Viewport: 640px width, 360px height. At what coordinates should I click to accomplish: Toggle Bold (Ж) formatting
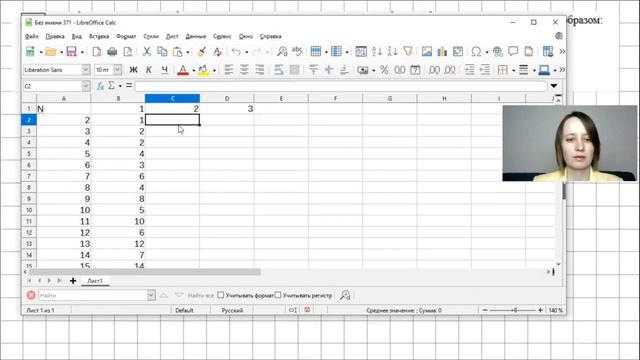(x=133, y=70)
